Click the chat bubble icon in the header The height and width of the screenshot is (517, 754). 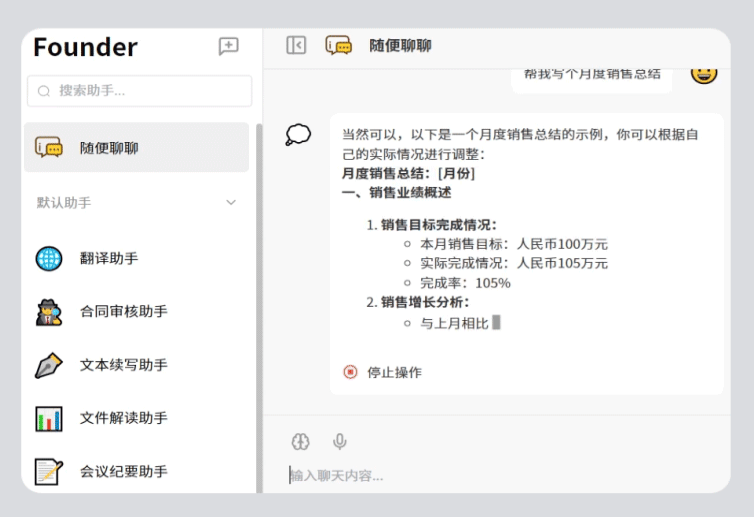tap(339, 45)
